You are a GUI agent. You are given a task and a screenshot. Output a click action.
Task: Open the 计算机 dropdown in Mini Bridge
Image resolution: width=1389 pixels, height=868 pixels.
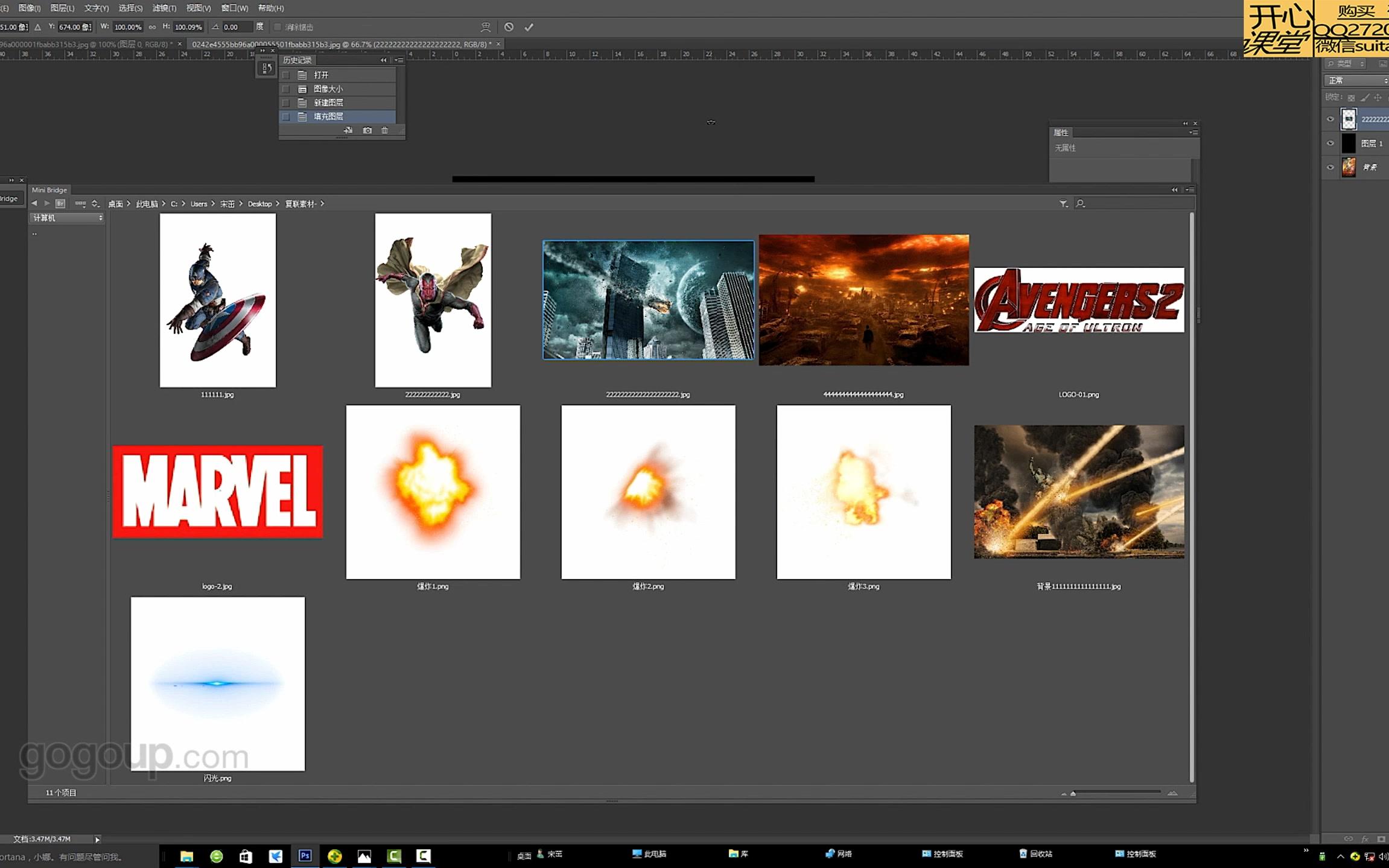[67, 218]
